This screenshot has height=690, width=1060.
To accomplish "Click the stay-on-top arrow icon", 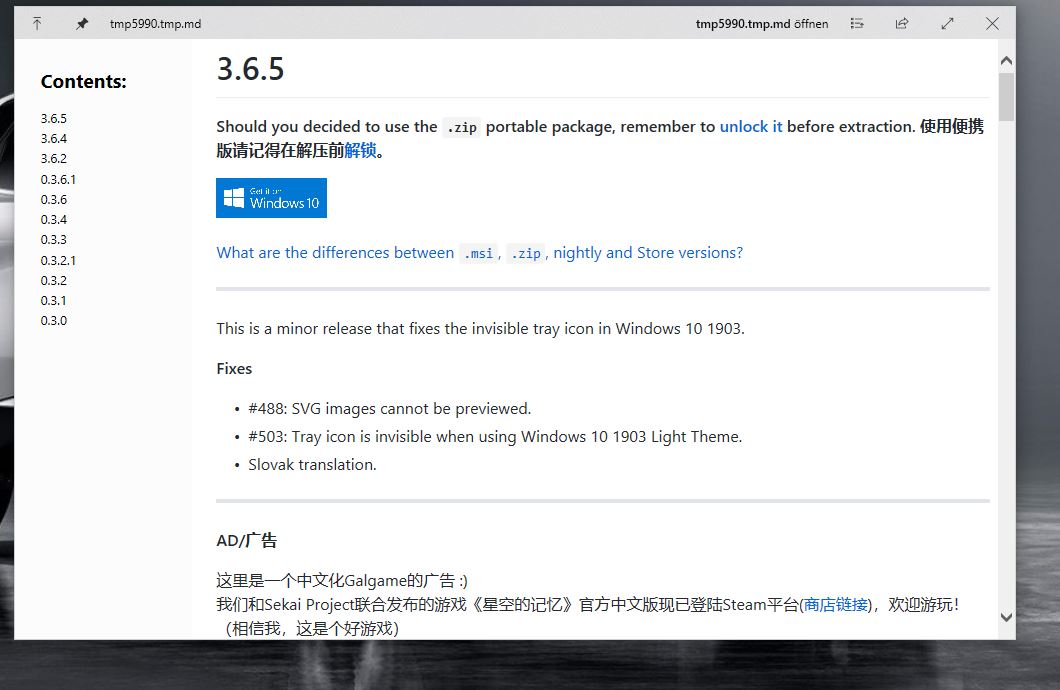I will (37, 24).
